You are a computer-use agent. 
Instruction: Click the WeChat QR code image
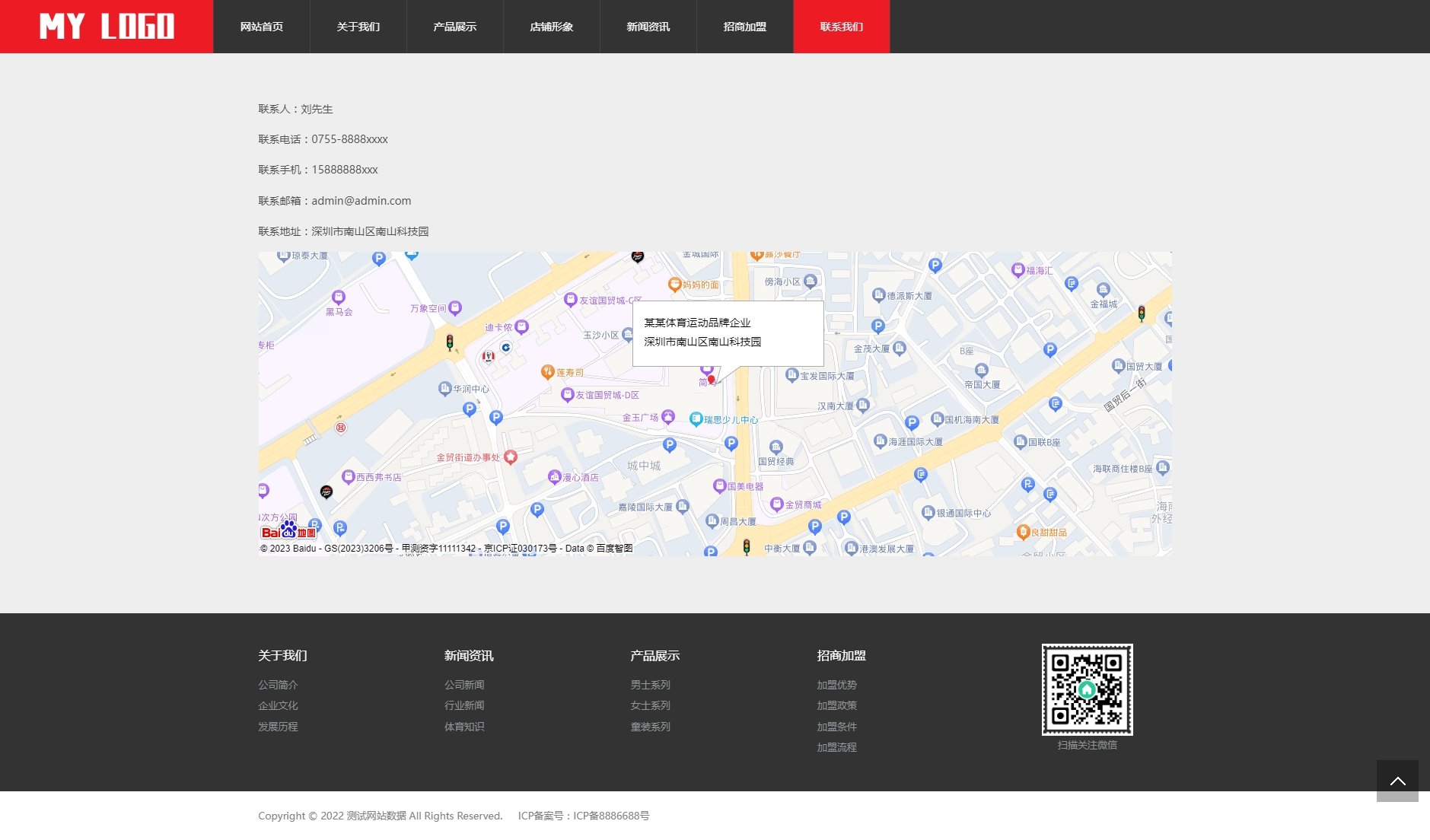(x=1087, y=689)
